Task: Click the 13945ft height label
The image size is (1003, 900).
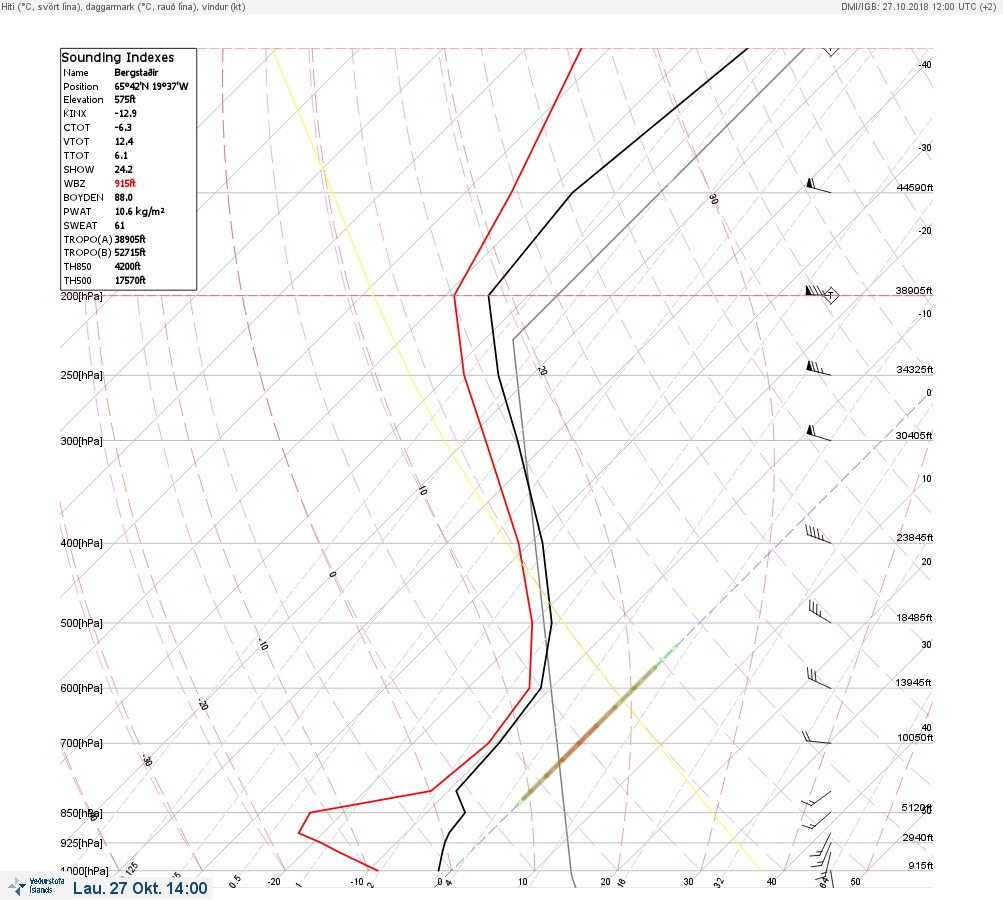Action: click(913, 683)
